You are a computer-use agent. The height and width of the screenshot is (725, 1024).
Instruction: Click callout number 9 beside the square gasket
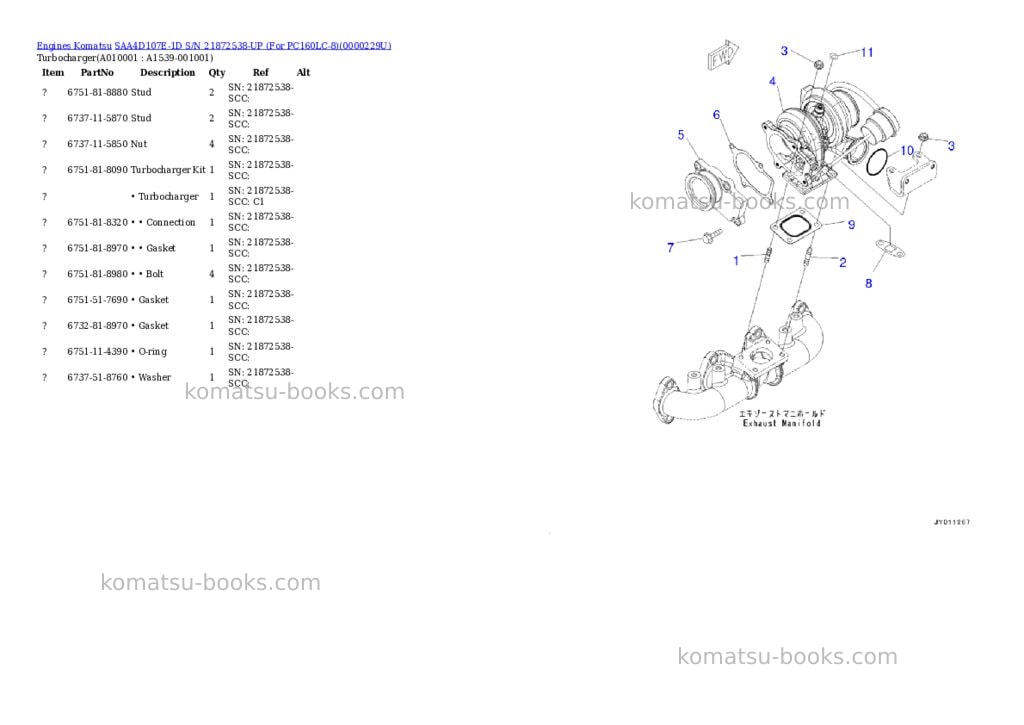click(852, 225)
